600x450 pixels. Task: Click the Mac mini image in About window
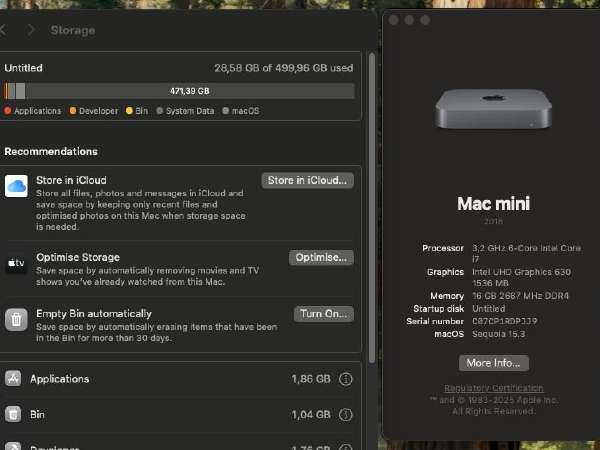click(493, 108)
